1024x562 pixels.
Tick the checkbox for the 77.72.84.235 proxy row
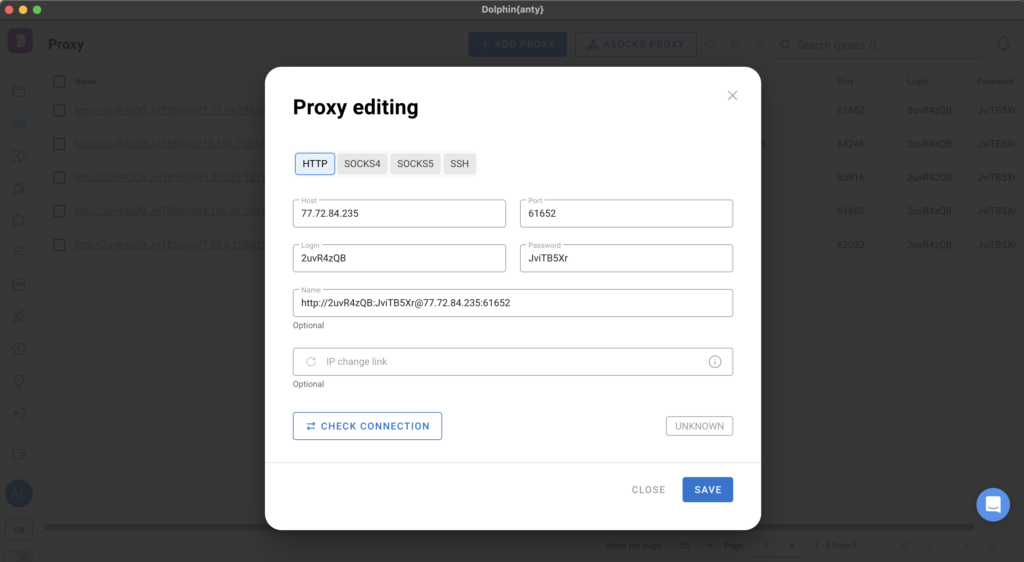(59, 111)
